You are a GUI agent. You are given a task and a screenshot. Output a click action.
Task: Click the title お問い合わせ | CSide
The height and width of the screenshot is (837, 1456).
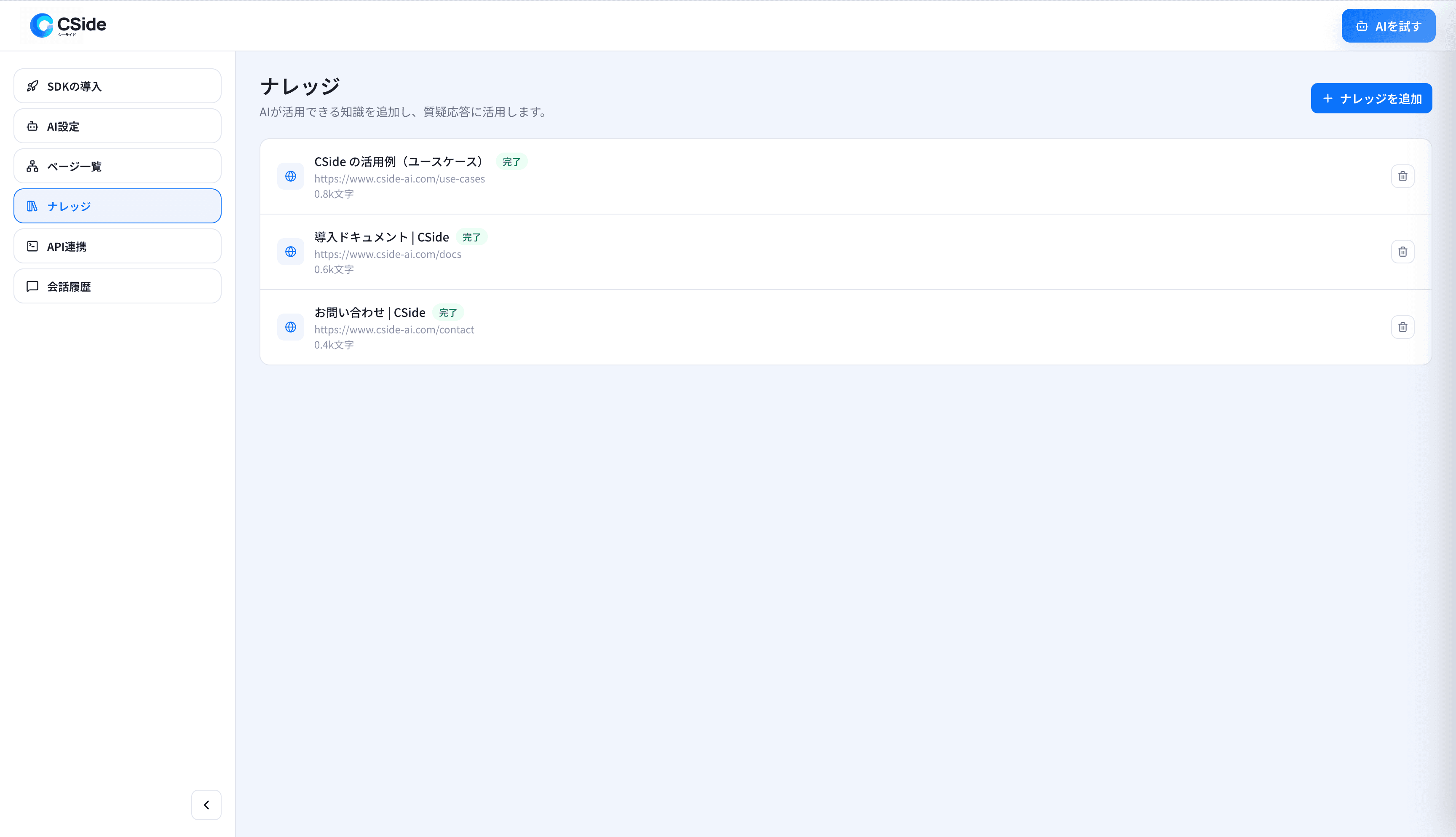point(370,312)
